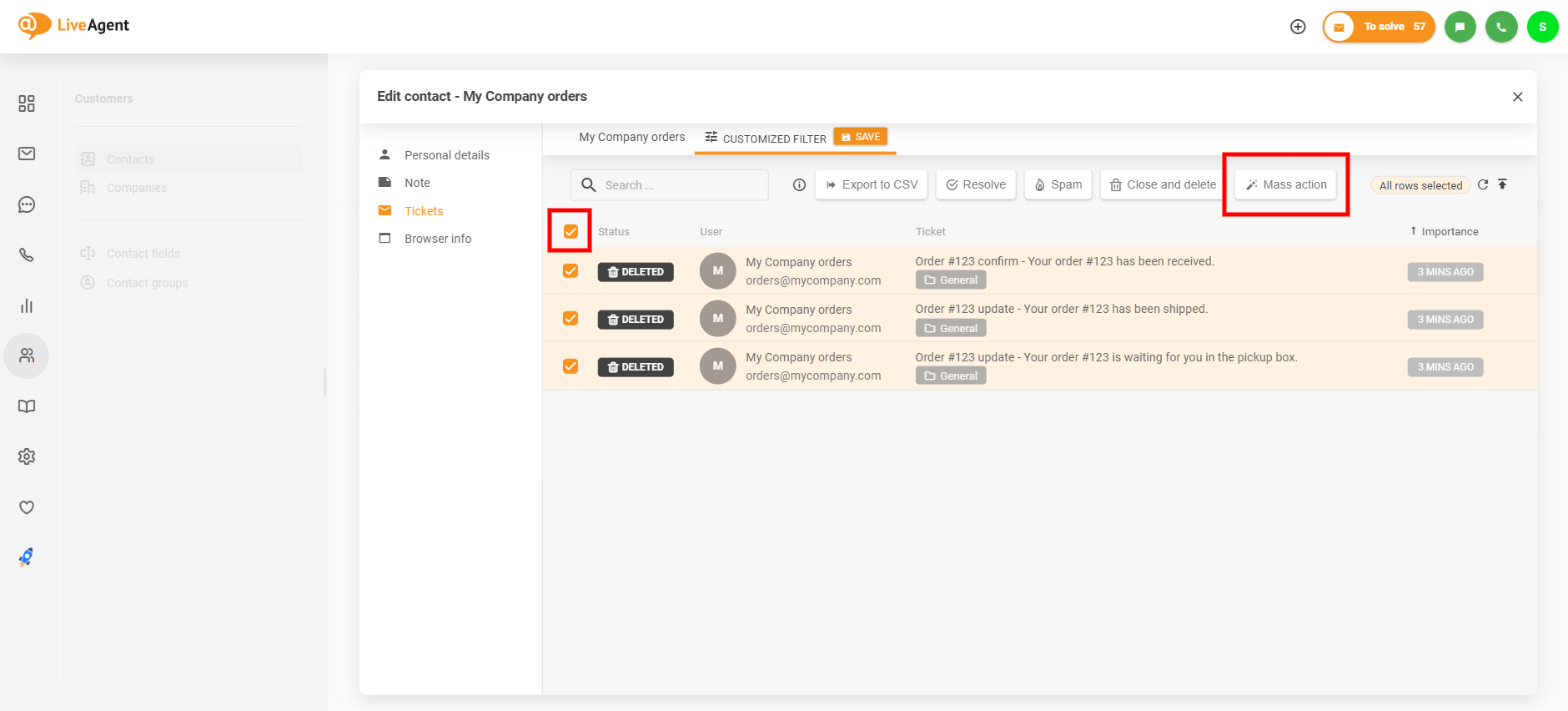
Task: Open the Calls phone icon in sidebar
Action: [x=27, y=255]
